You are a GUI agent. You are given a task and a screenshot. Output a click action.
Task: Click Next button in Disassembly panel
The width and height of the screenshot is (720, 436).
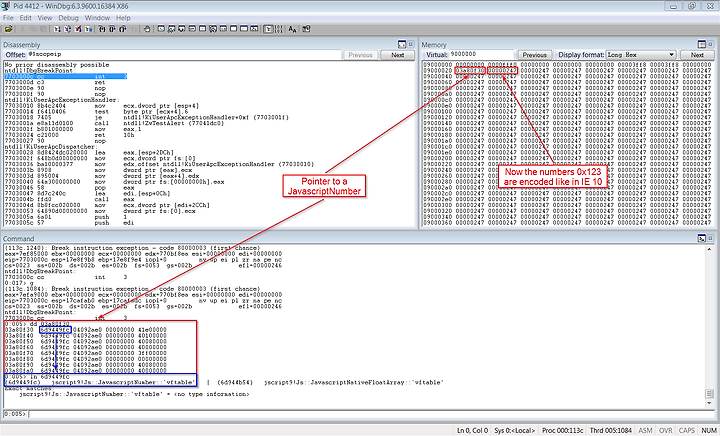point(398,55)
